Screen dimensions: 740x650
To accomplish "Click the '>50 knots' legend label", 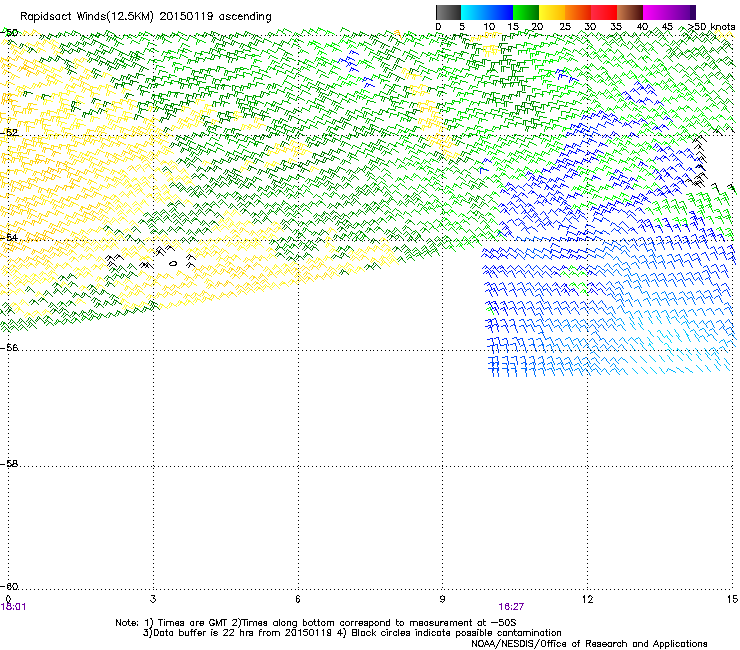I will [x=711, y=27].
